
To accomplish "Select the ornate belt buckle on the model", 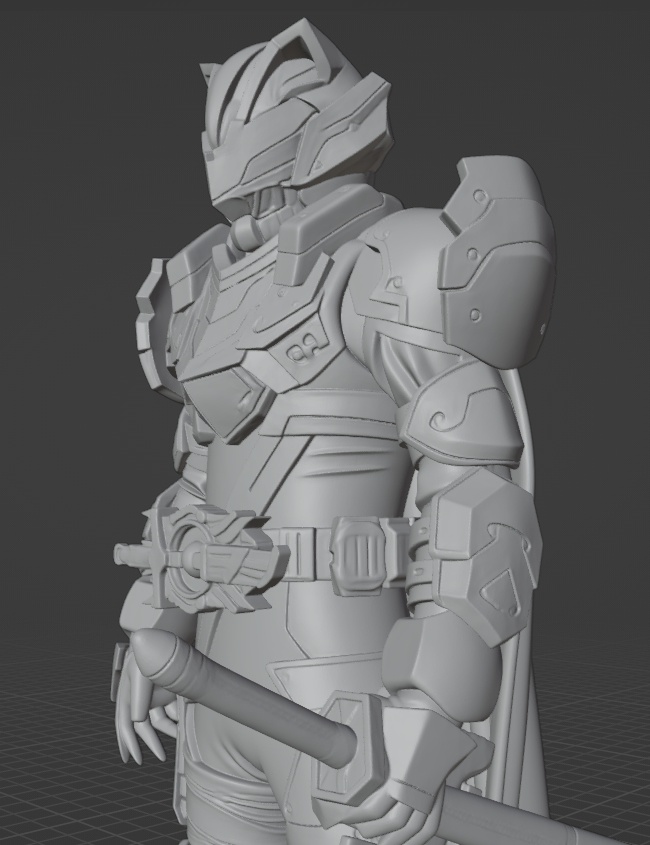I will tap(202, 558).
